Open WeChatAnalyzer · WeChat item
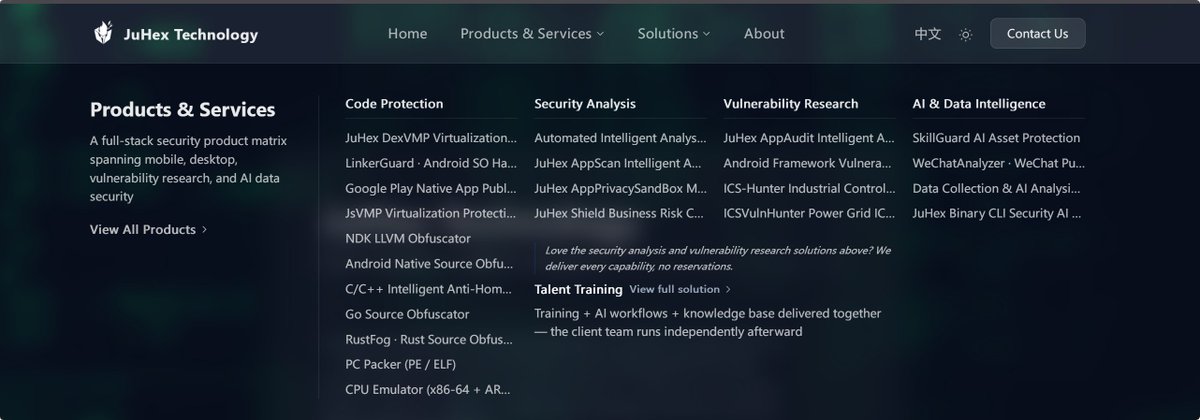Screen dimensions: 1200x420 point(998,163)
